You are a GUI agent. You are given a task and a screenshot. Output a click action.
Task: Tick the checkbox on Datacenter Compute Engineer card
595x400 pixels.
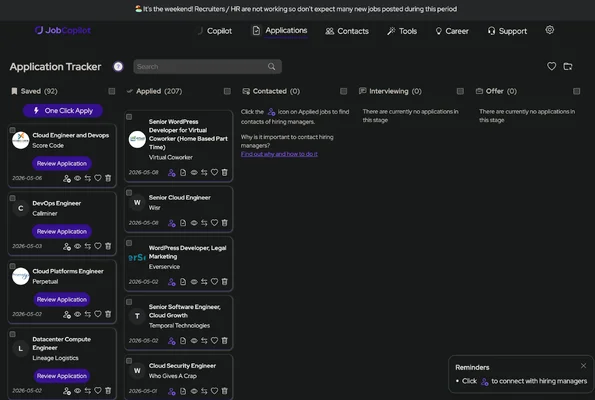(x=13, y=334)
